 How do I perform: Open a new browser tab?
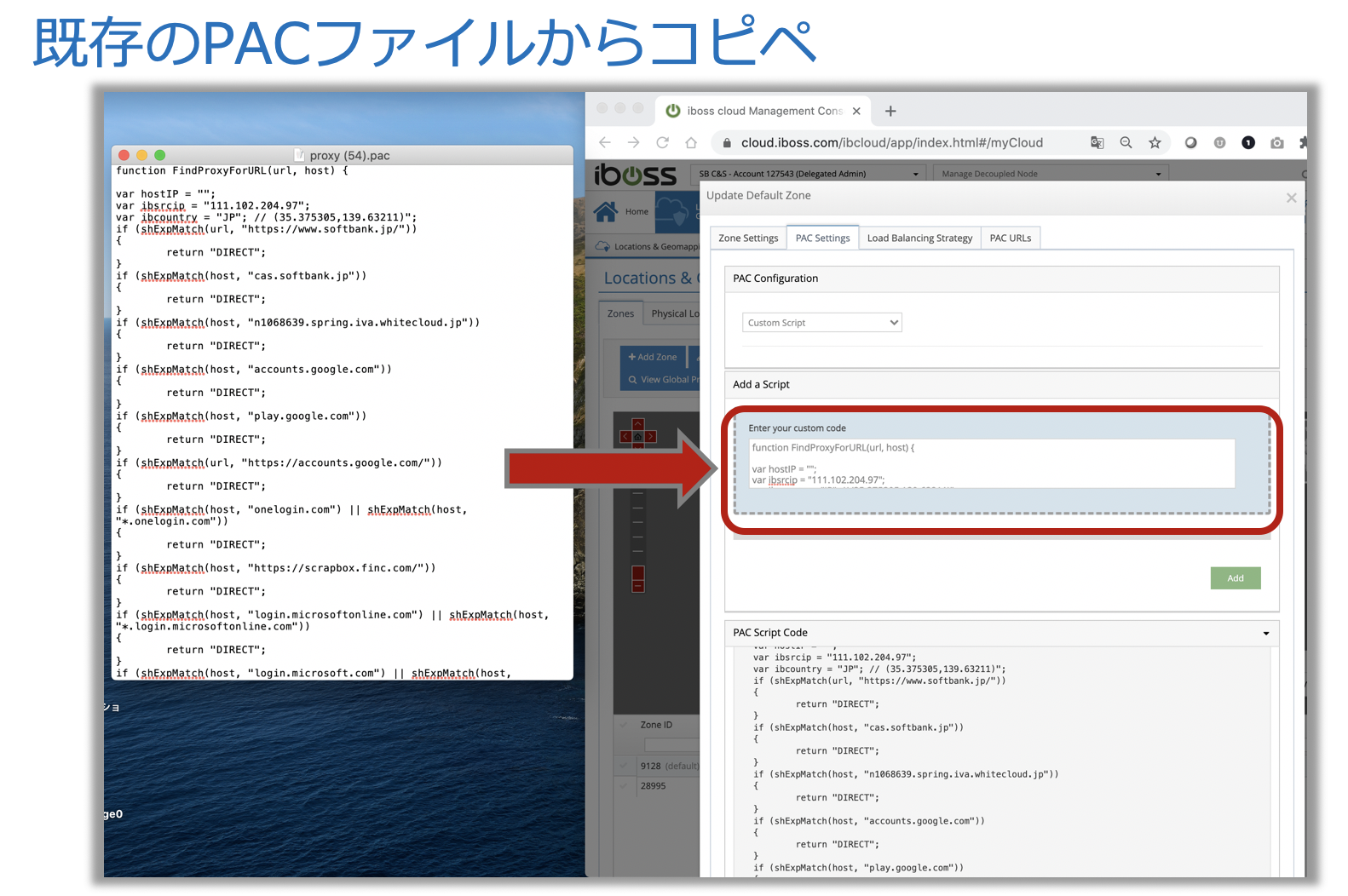pyautogui.click(x=890, y=111)
